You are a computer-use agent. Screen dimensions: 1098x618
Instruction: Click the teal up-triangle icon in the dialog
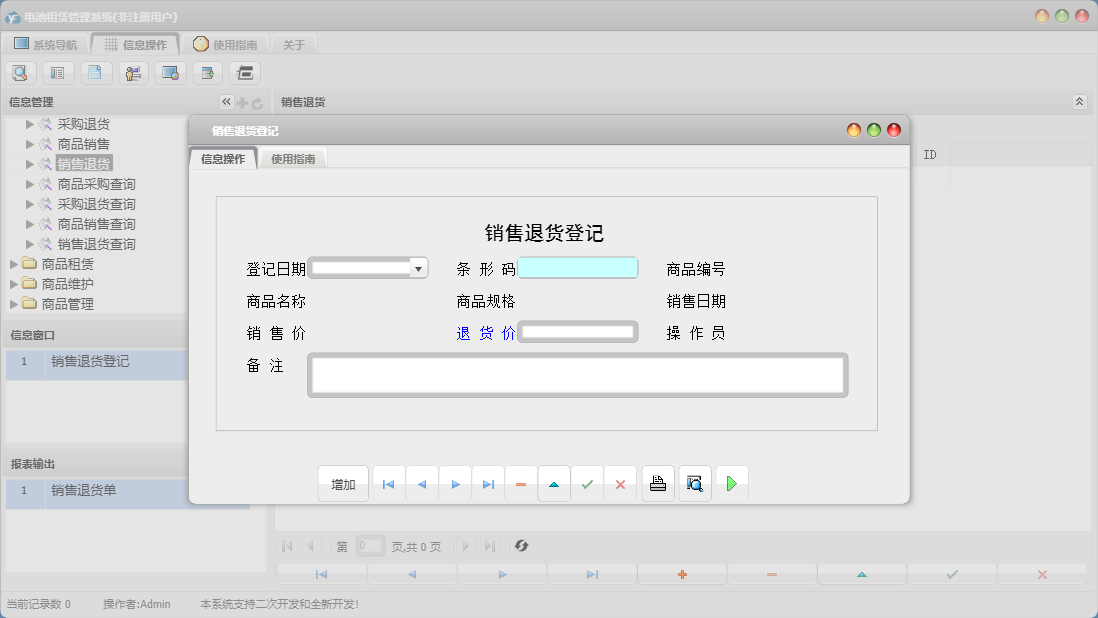click(x=554, y=484)
